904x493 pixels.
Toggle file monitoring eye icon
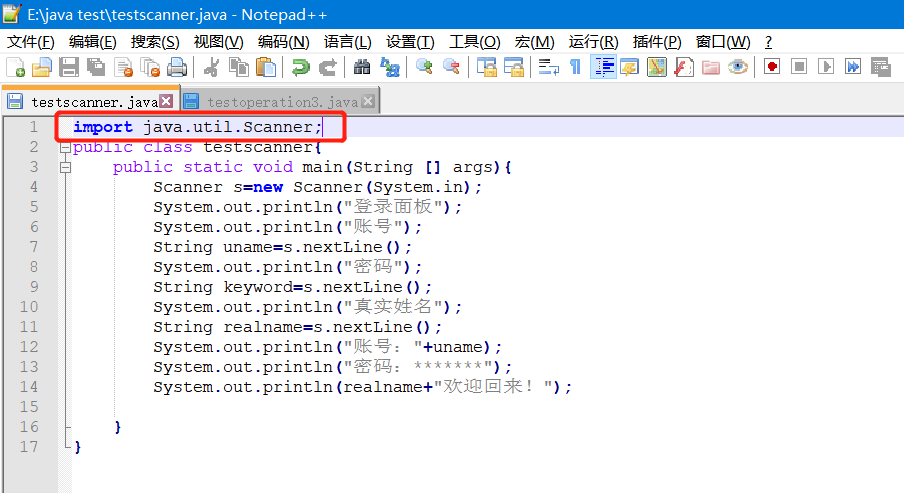click(738, 67)
